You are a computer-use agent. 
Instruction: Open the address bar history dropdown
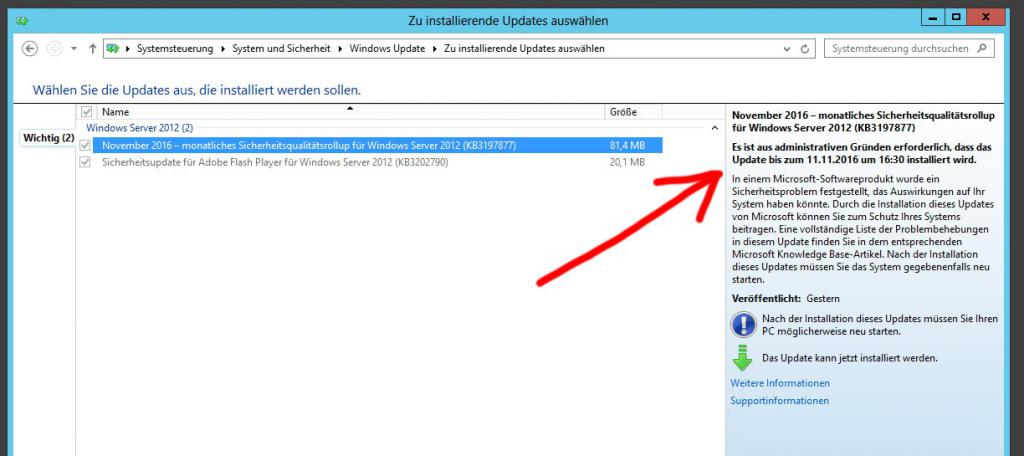click(x=787, y=49)
